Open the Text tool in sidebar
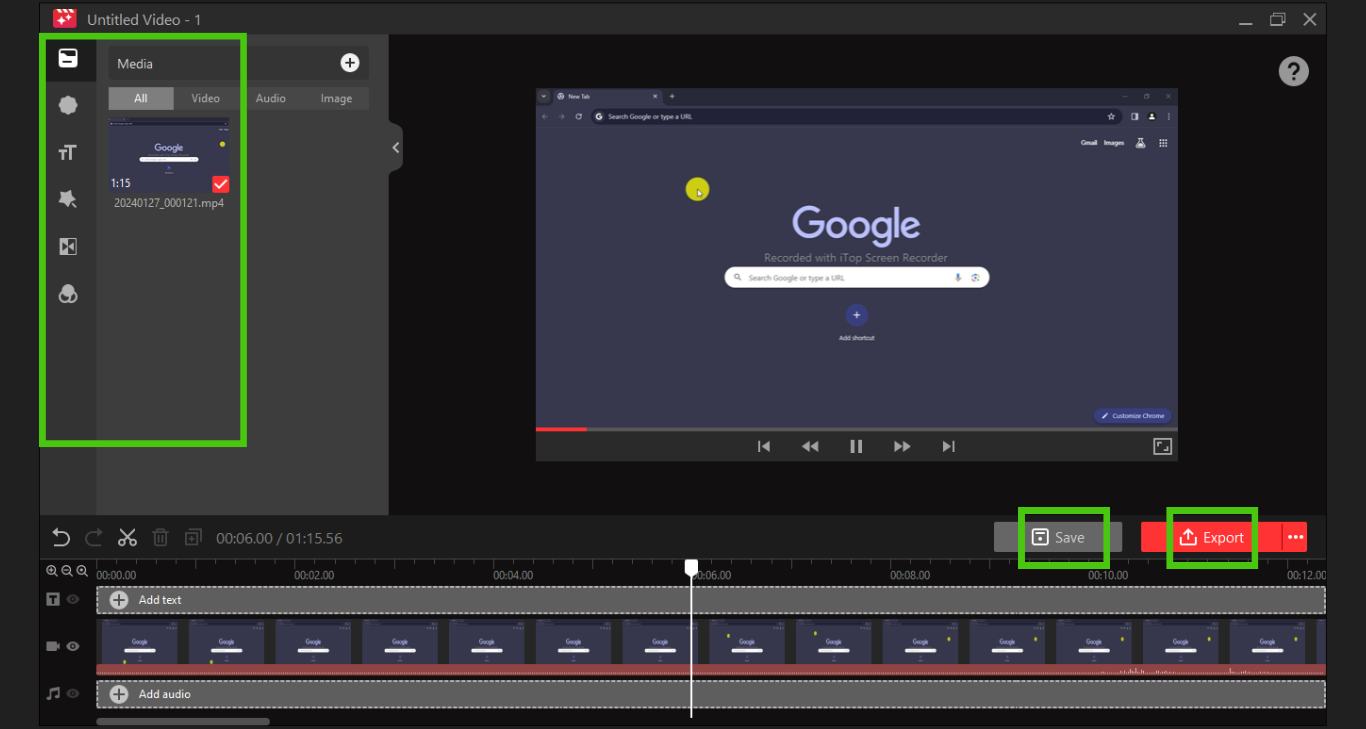Image resolution: width=1366 pixels, height=729 pixels. (68, 152)
